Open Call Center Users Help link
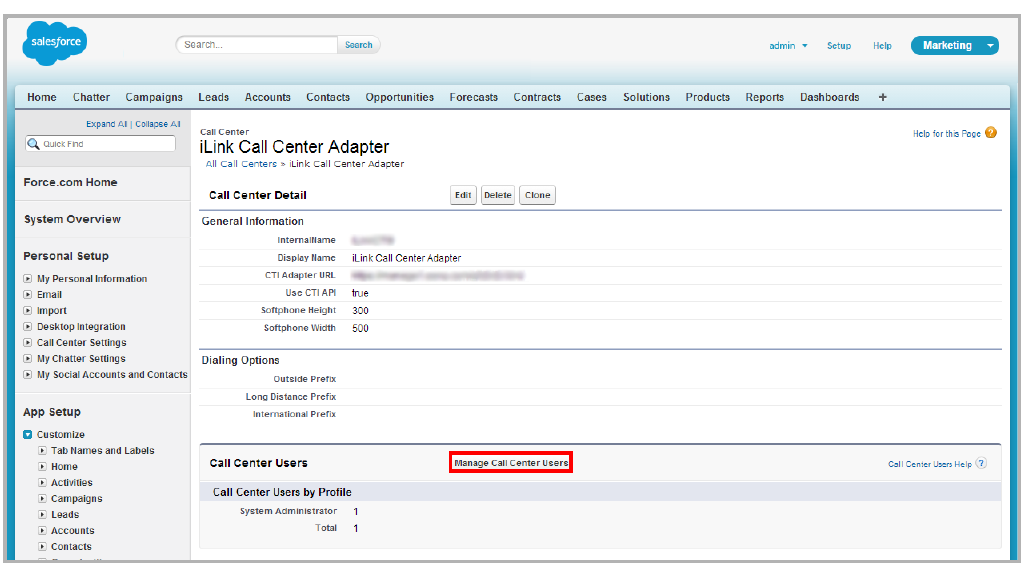This screenshot has height=578, width=1025. tap(930, 464)
